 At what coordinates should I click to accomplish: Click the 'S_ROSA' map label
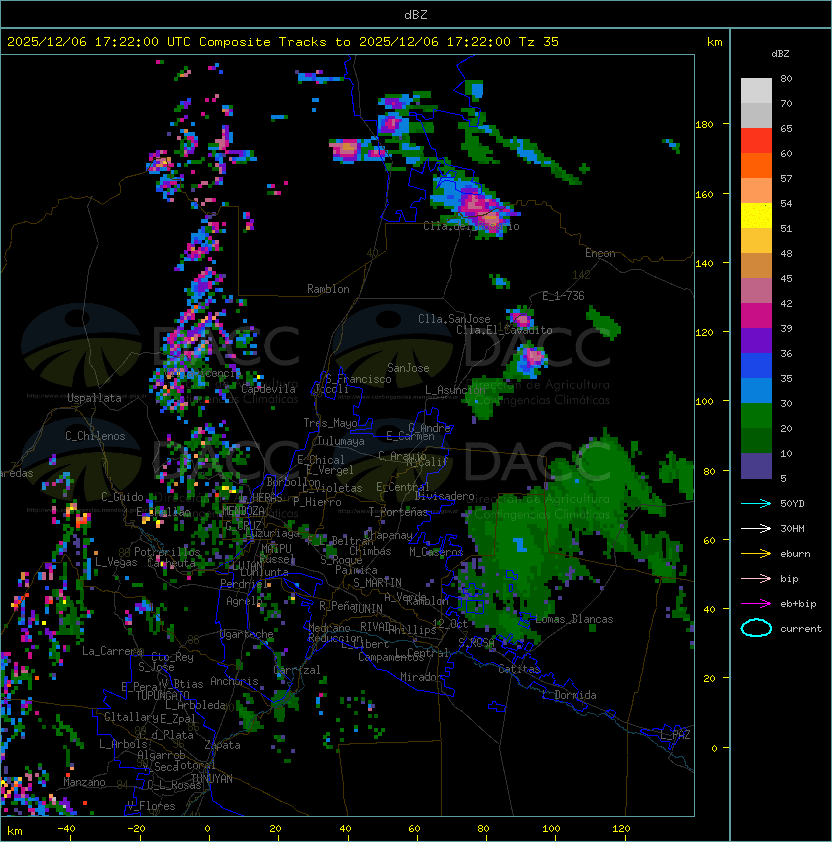tap(476, 643)
